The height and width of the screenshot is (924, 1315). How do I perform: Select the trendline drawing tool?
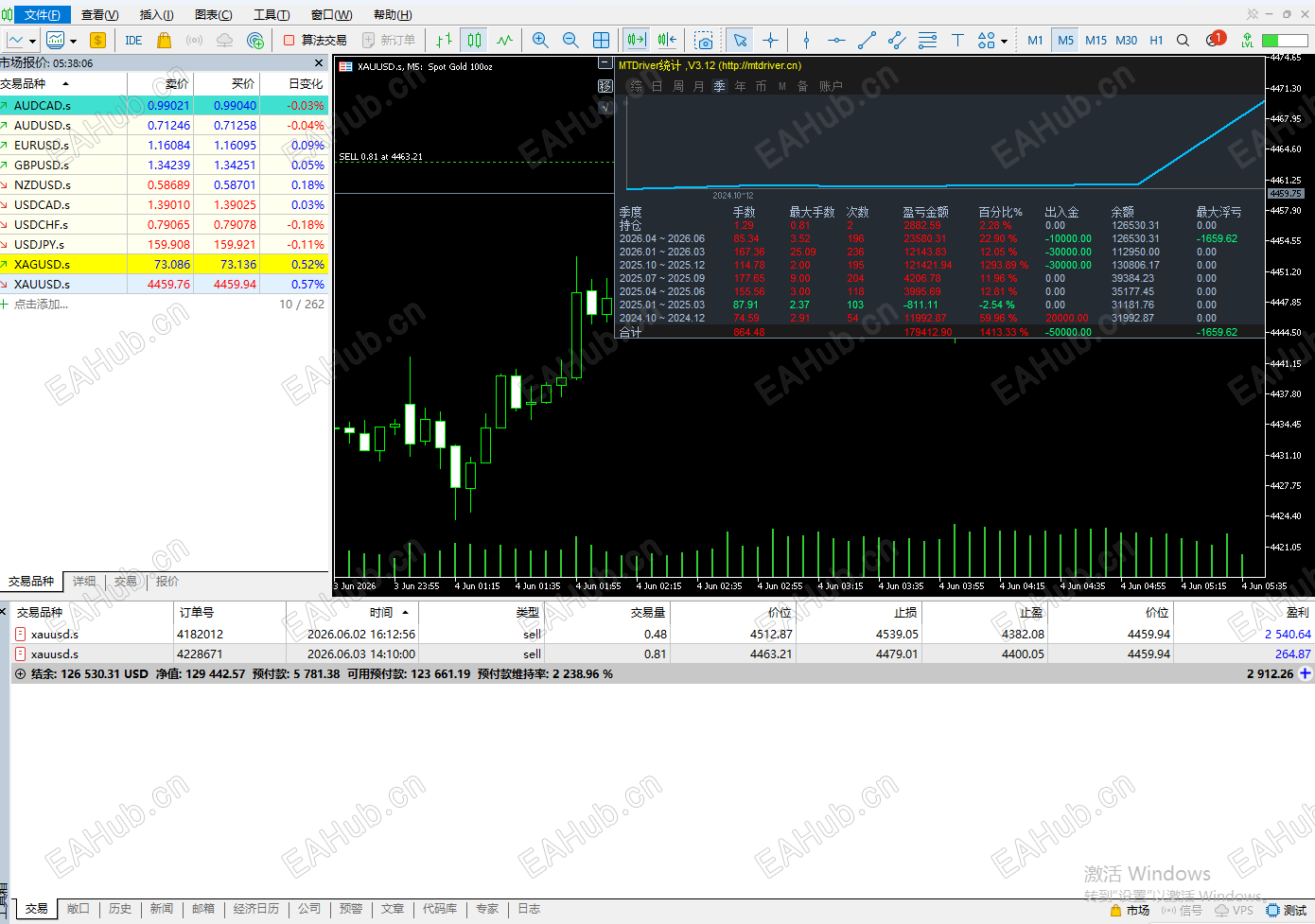point(867,40)
